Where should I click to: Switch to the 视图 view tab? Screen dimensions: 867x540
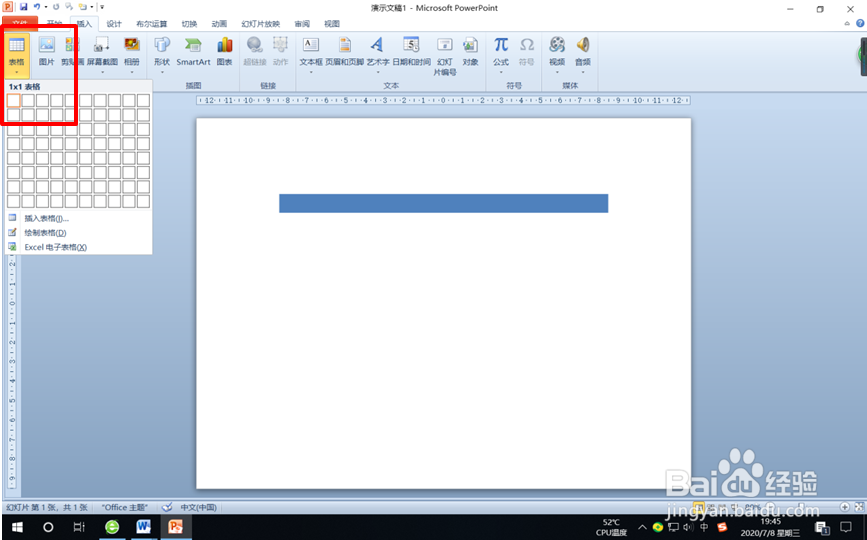332,24
